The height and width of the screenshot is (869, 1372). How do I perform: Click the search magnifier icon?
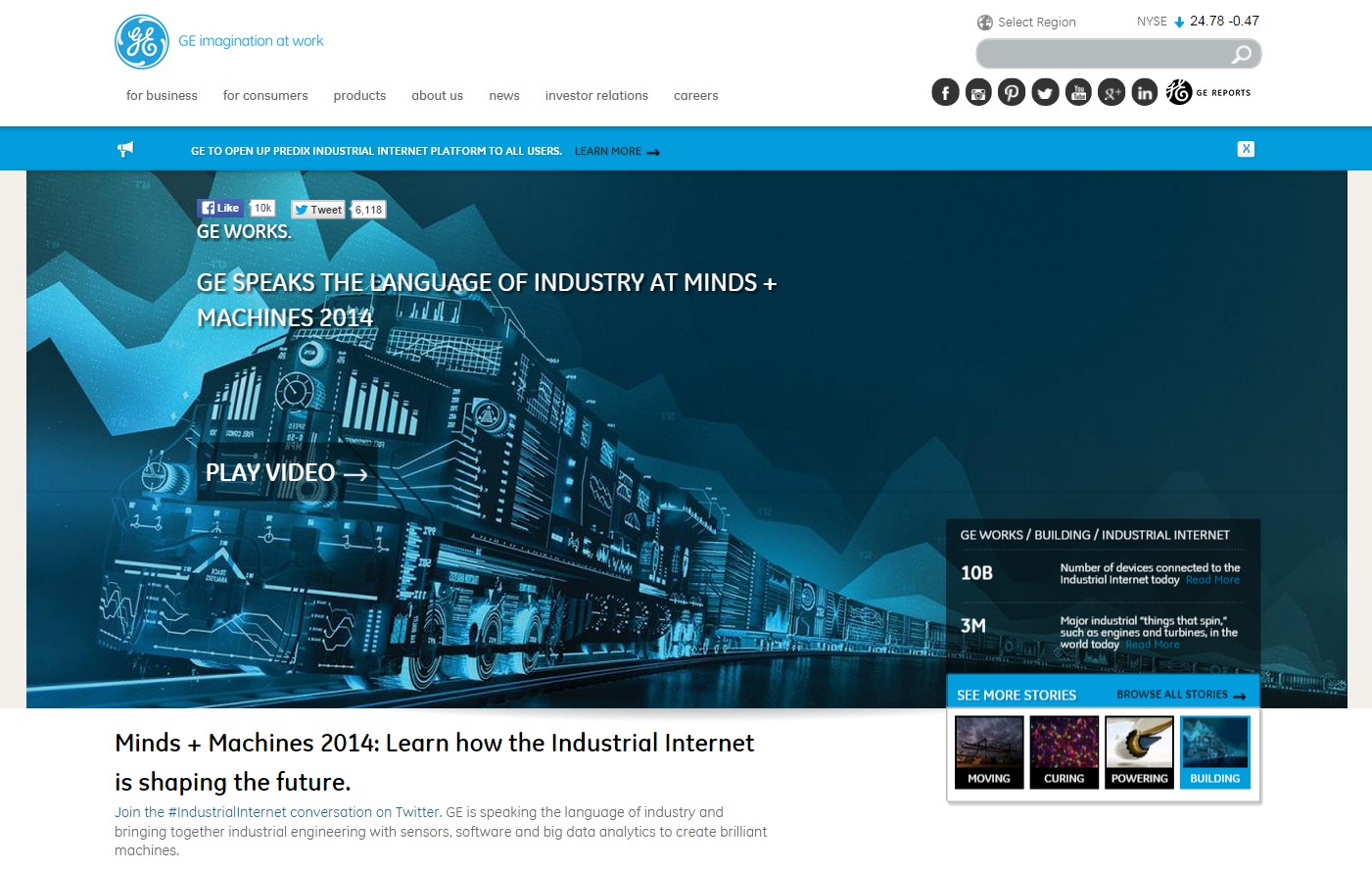point(1242,54)
